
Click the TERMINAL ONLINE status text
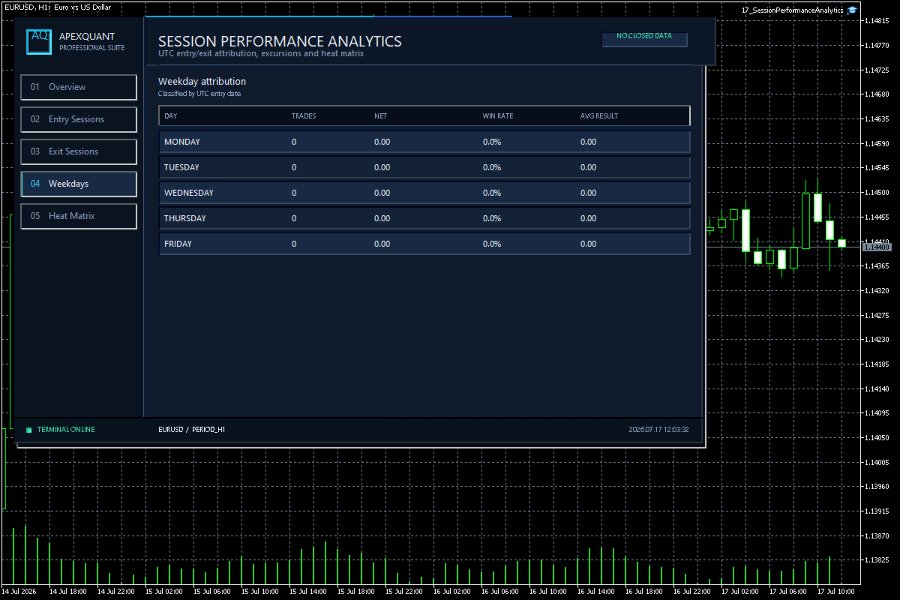(66, 429)
